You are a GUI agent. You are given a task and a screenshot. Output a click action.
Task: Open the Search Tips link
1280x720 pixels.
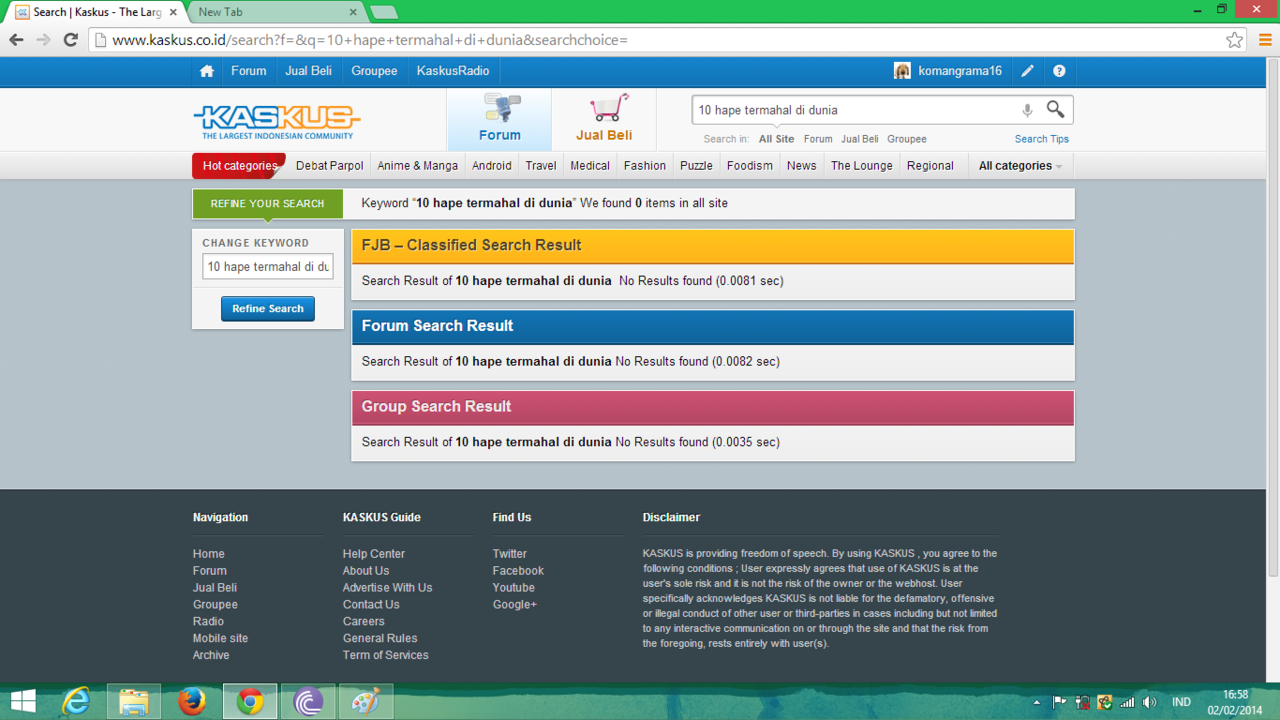point(1041,139)
